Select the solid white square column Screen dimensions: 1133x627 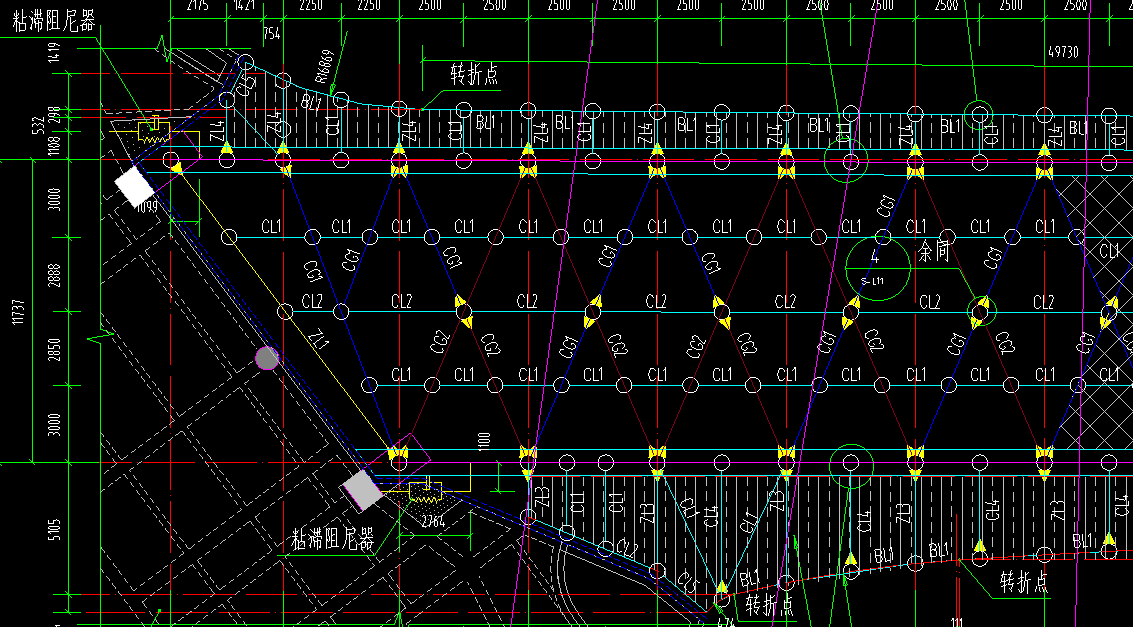(135, 186)
